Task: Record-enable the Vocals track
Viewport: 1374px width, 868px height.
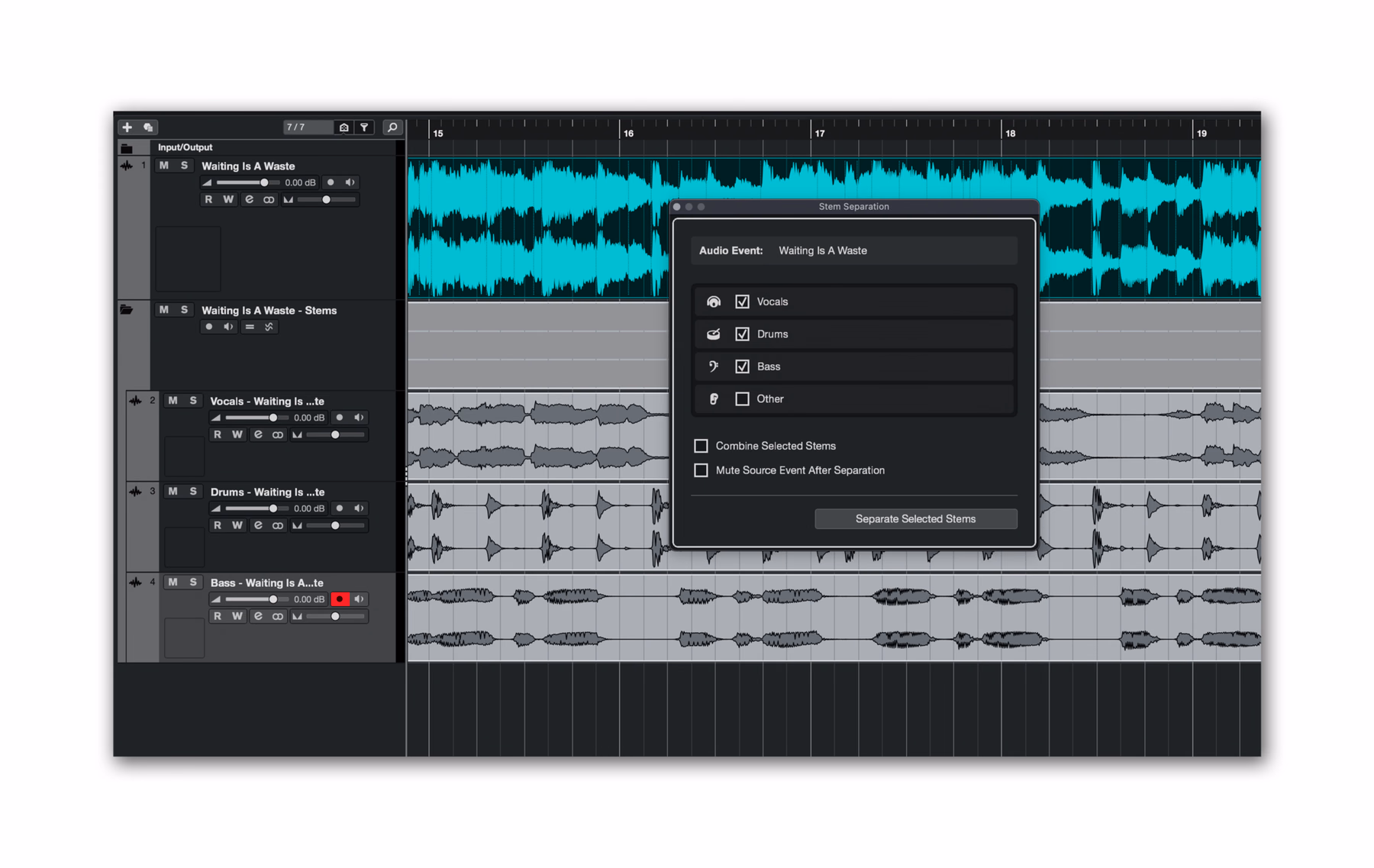Action: pyautogui.click(x=340, y=418)
